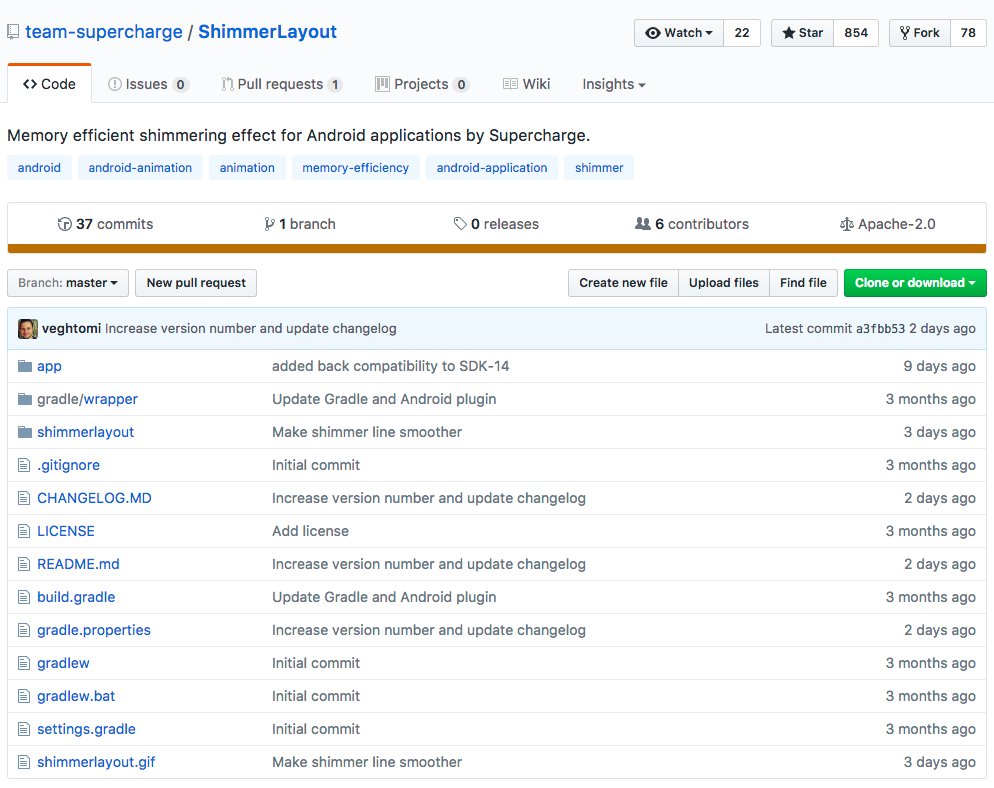
Task: Click the Upload files button
Action: click(x=724, y=283)
